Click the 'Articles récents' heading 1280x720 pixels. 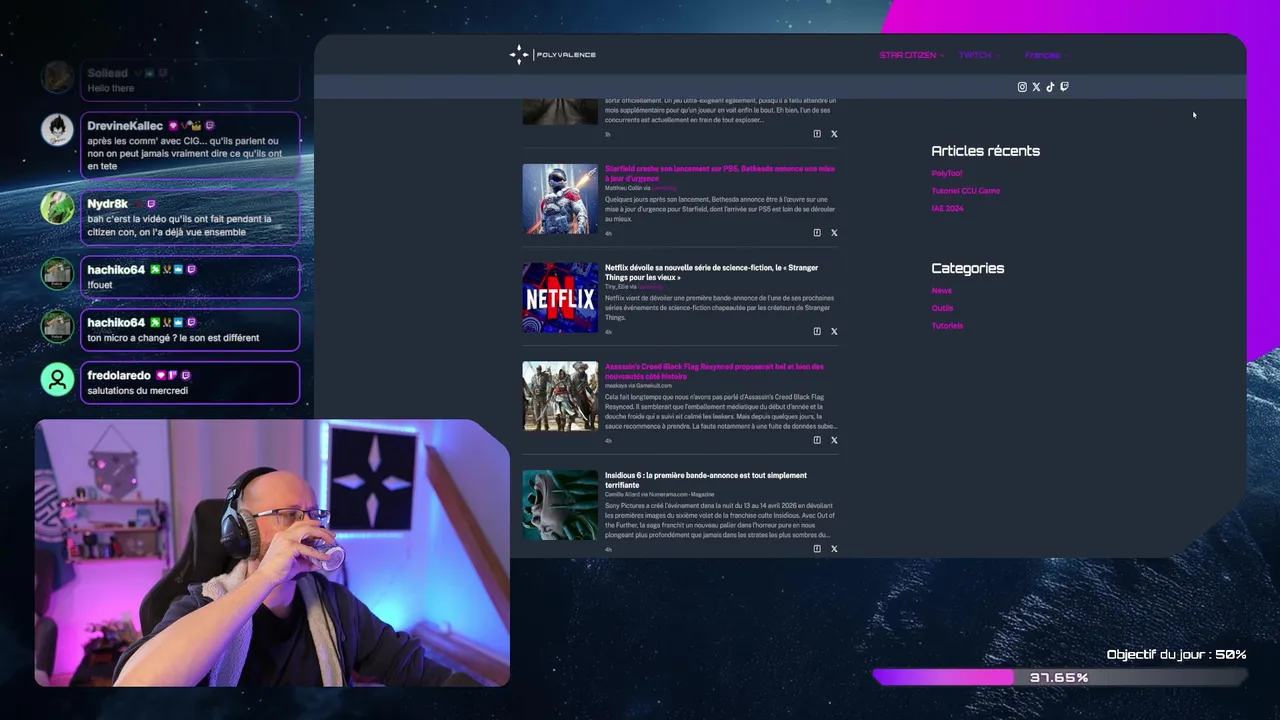pyautogui.click(x=985, y=151)
